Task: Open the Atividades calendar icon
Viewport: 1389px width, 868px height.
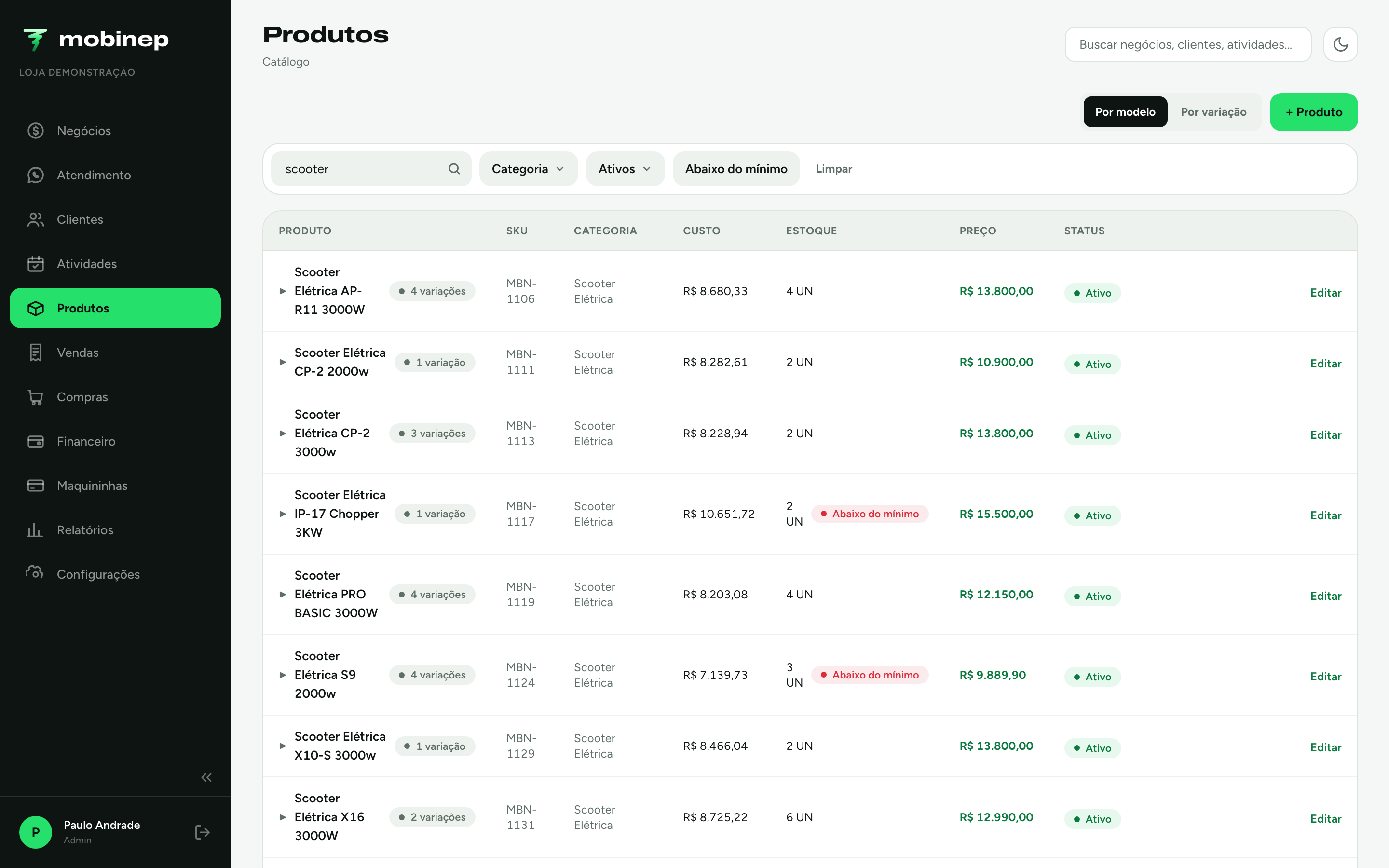Action: coord(36,264)
